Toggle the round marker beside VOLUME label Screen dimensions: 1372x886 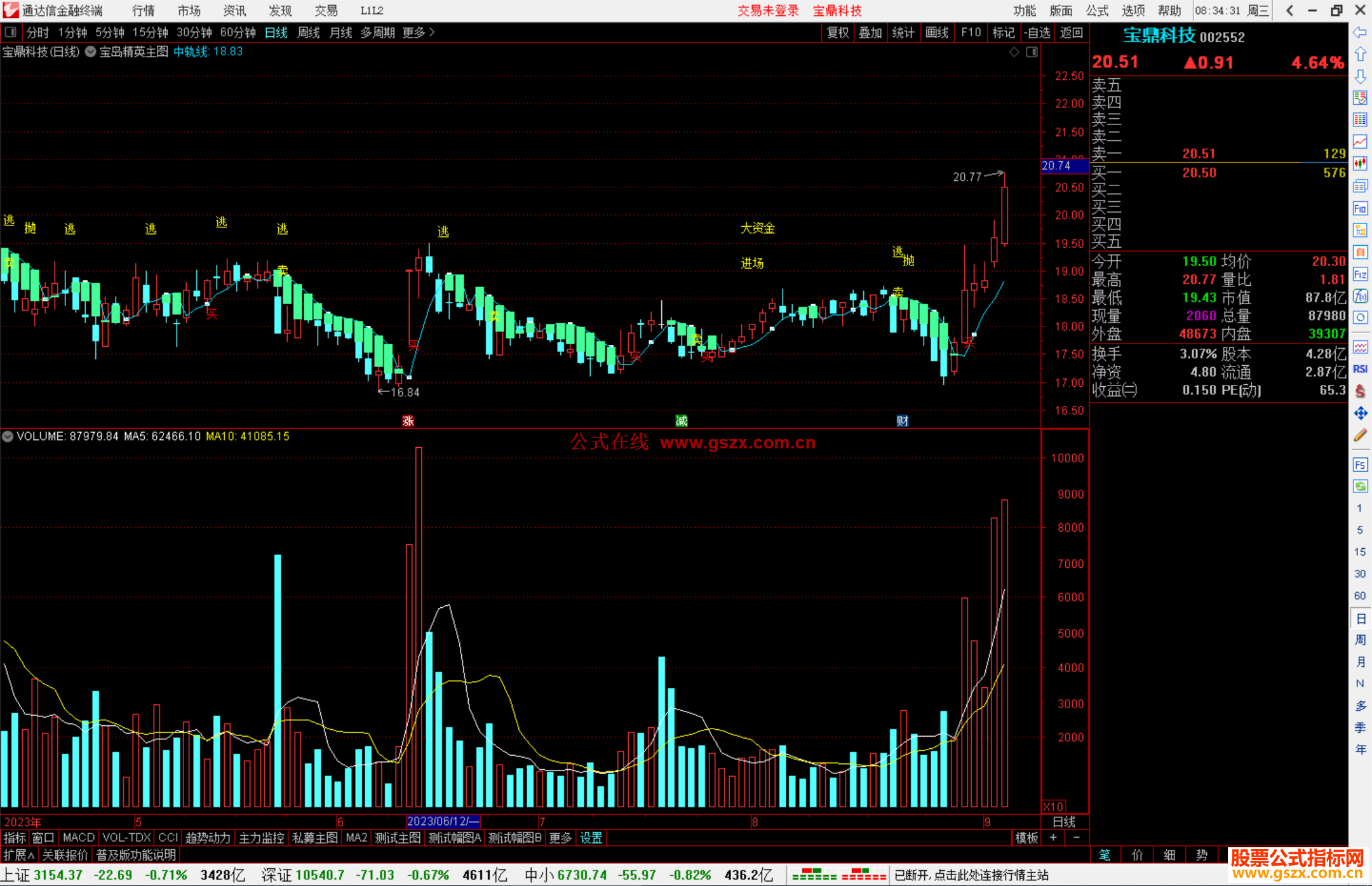(8, 436)
